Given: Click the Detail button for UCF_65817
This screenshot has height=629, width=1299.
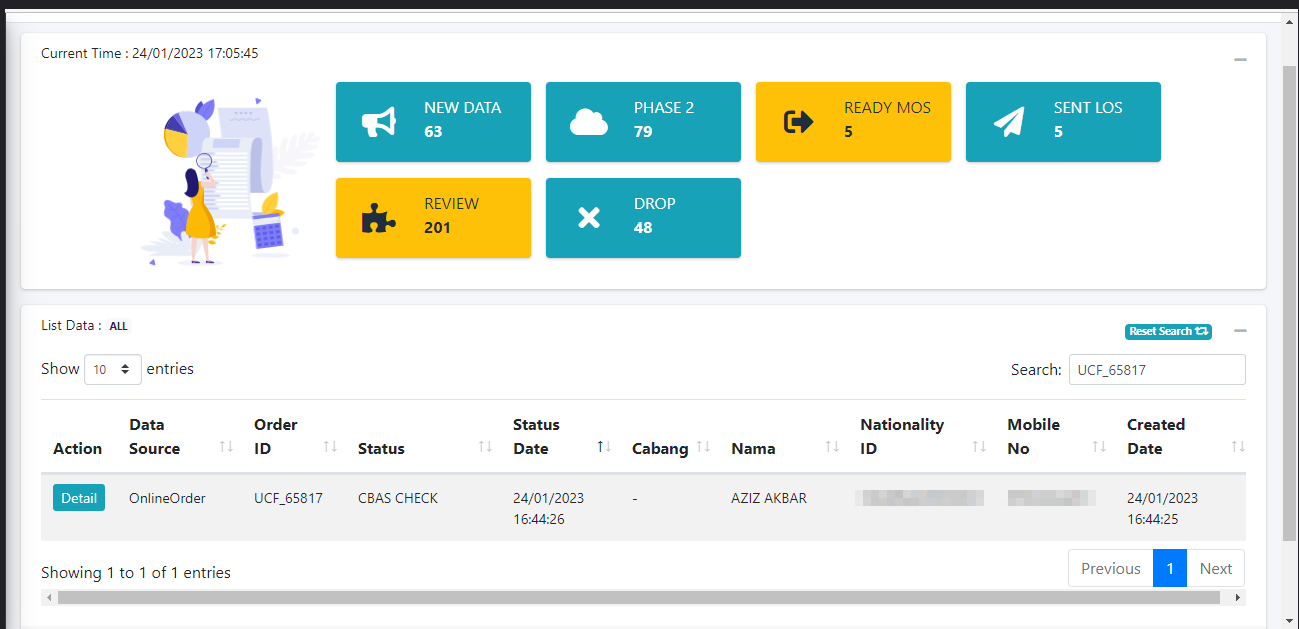Looking at the screenshot, I should (x=79, y=498).
